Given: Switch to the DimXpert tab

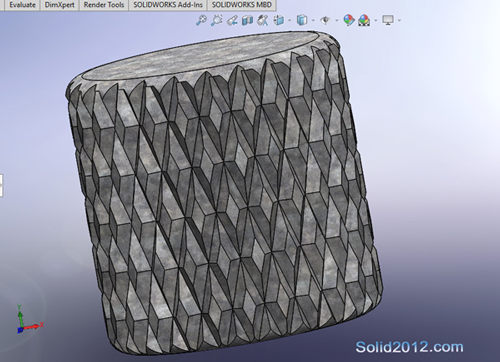Looking at the screenshot, I should coord(60,5).
